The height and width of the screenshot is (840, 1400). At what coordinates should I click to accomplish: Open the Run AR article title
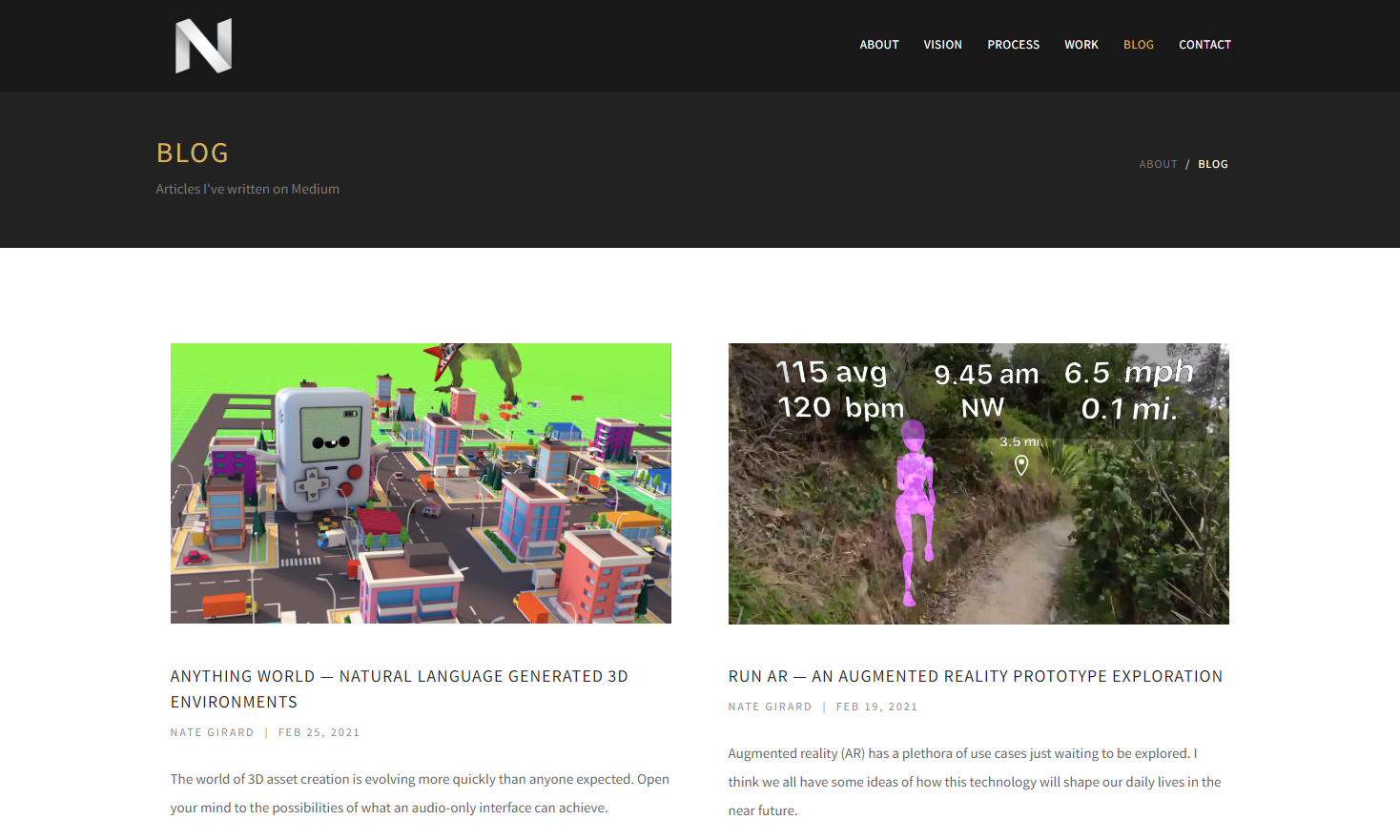click(975, 676)
